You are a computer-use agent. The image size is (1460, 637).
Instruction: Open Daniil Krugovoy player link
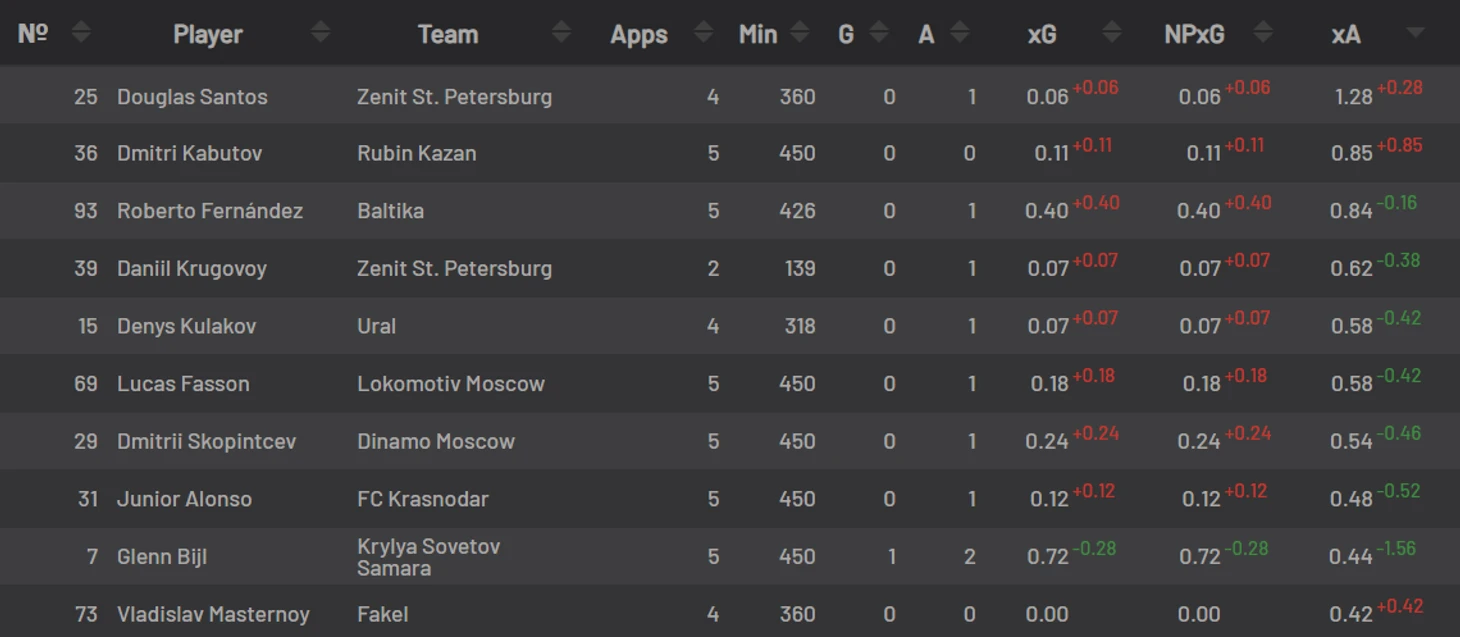click(192, 268)
